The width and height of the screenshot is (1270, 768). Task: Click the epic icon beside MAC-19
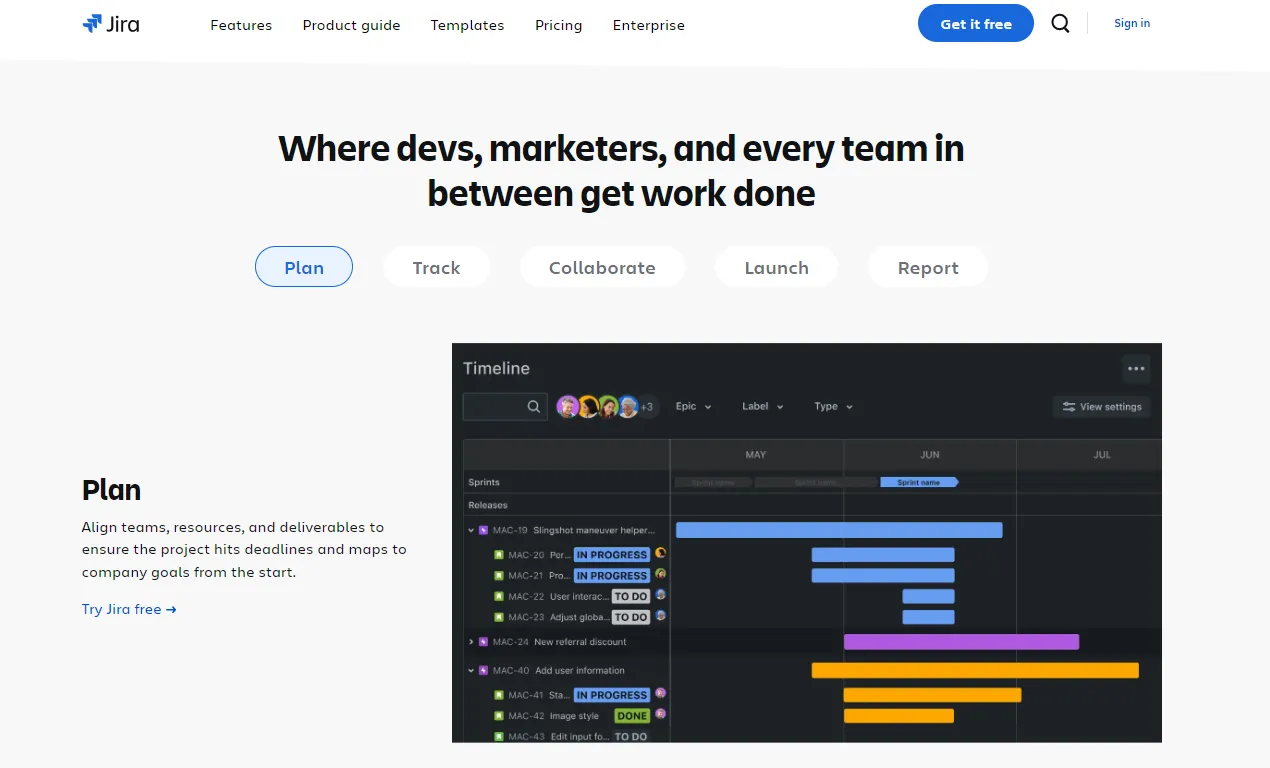[x=483, y=530]
